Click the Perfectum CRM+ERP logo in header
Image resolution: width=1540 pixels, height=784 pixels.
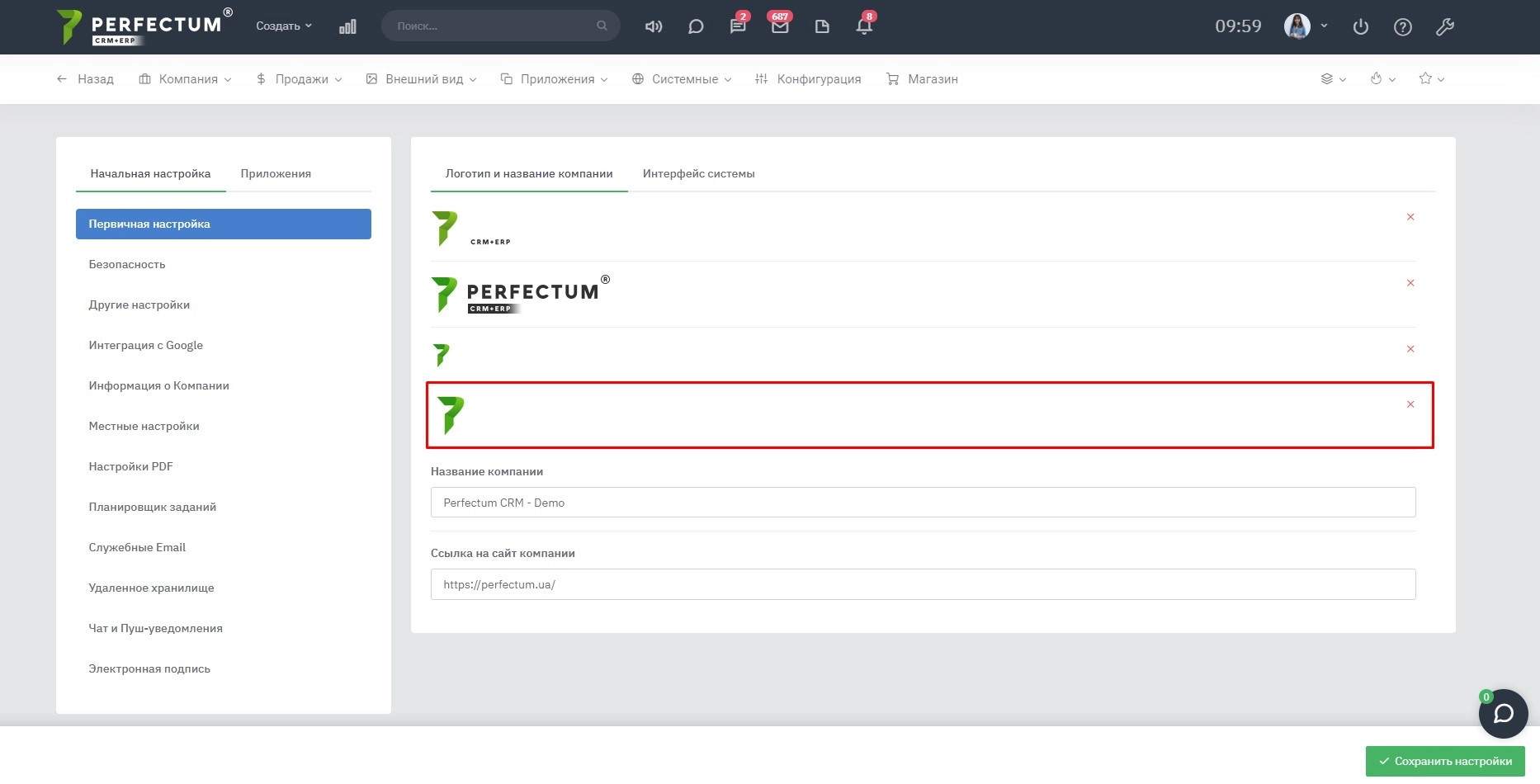click(144, 26)
